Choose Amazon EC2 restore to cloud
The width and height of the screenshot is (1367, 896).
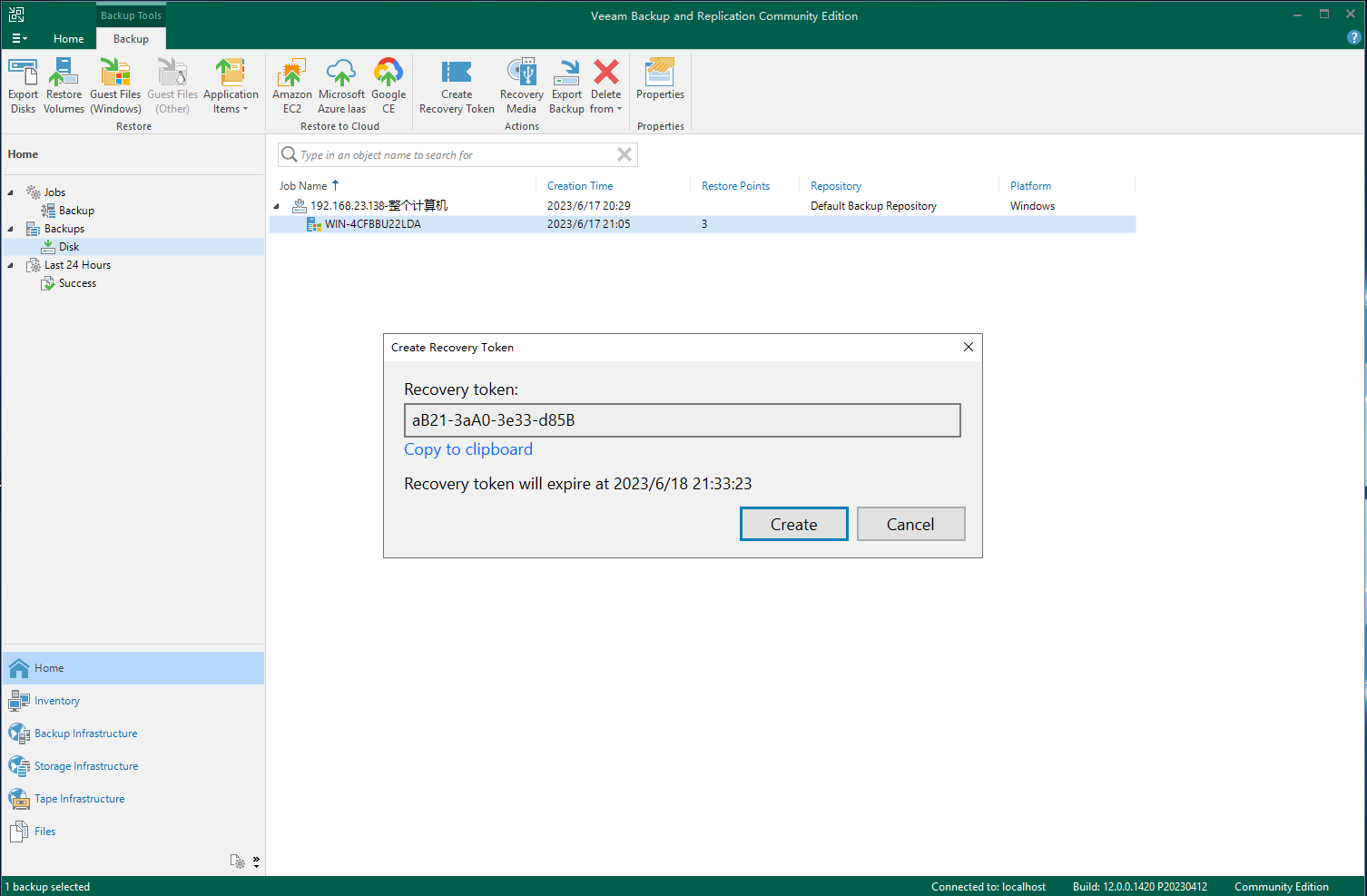coord(291,85)
